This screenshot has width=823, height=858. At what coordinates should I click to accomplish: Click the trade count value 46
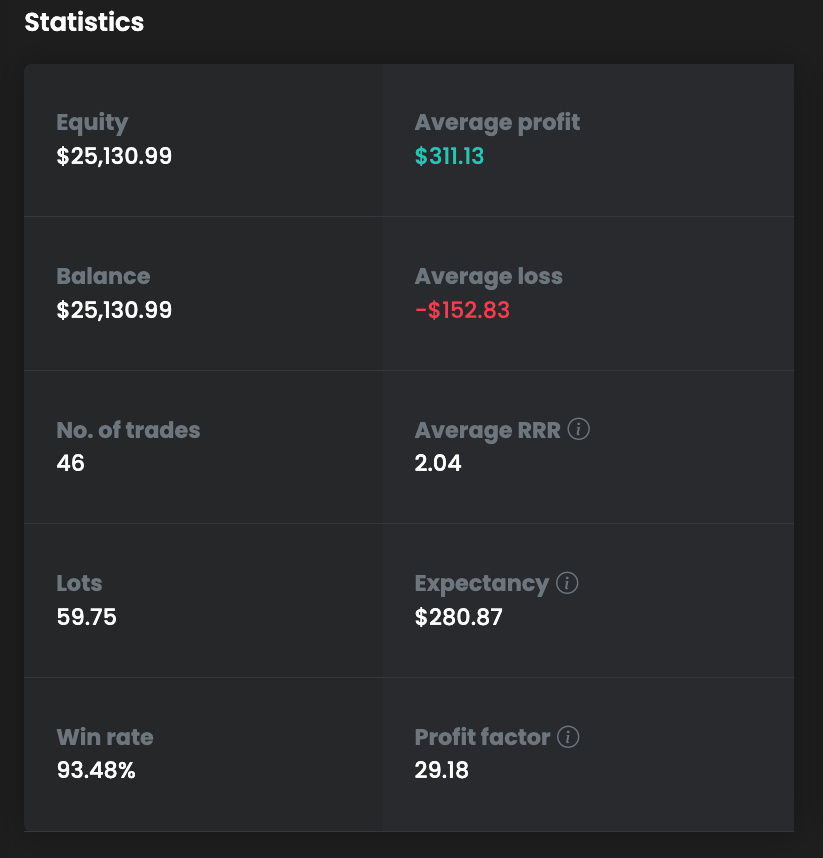coord(71,463)
